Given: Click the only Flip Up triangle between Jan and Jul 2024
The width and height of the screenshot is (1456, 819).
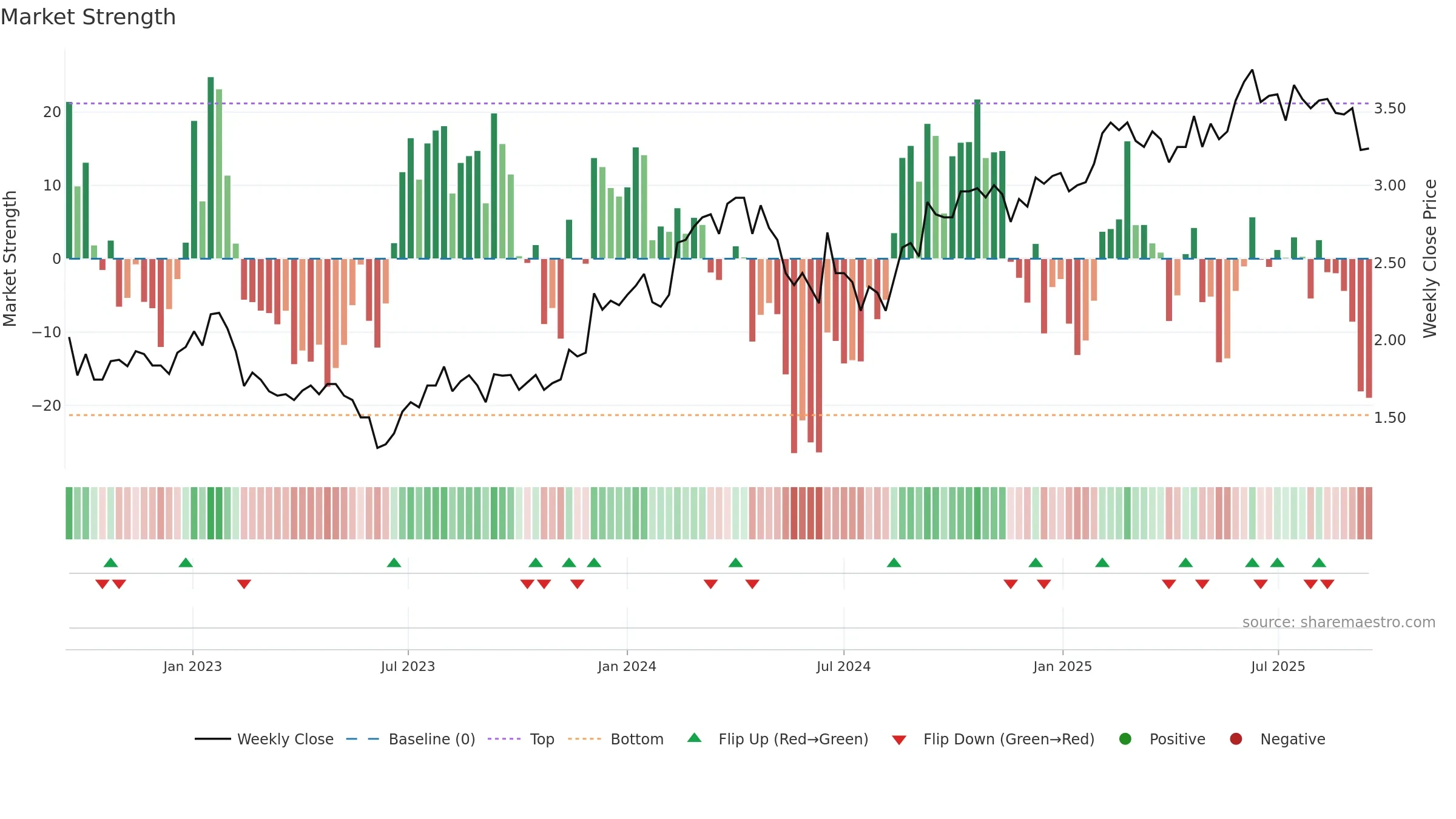Looking at the screenshot, I should point(736,562).
